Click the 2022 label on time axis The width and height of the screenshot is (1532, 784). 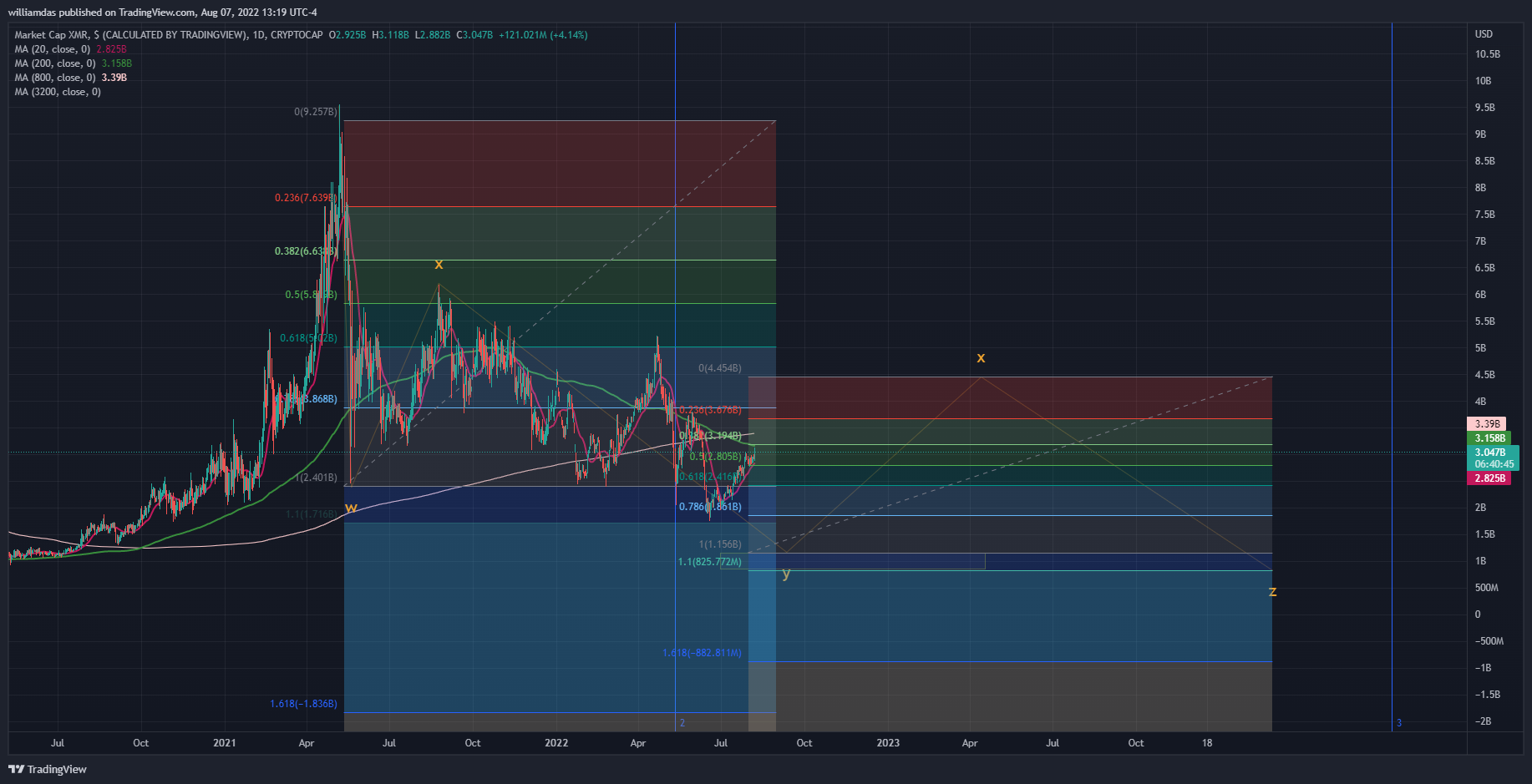(x=556, y=743)
